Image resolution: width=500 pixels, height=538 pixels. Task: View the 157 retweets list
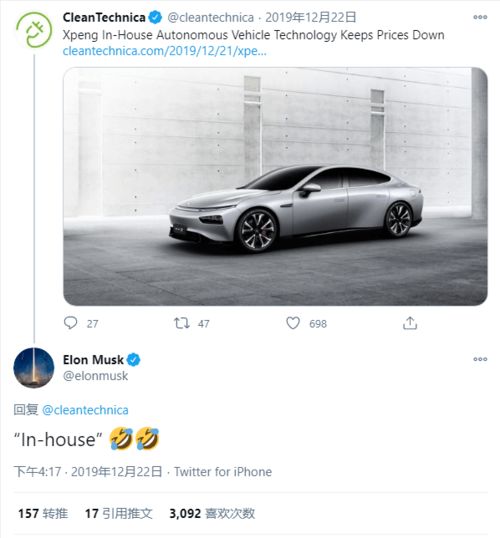(x=43, y=514)
